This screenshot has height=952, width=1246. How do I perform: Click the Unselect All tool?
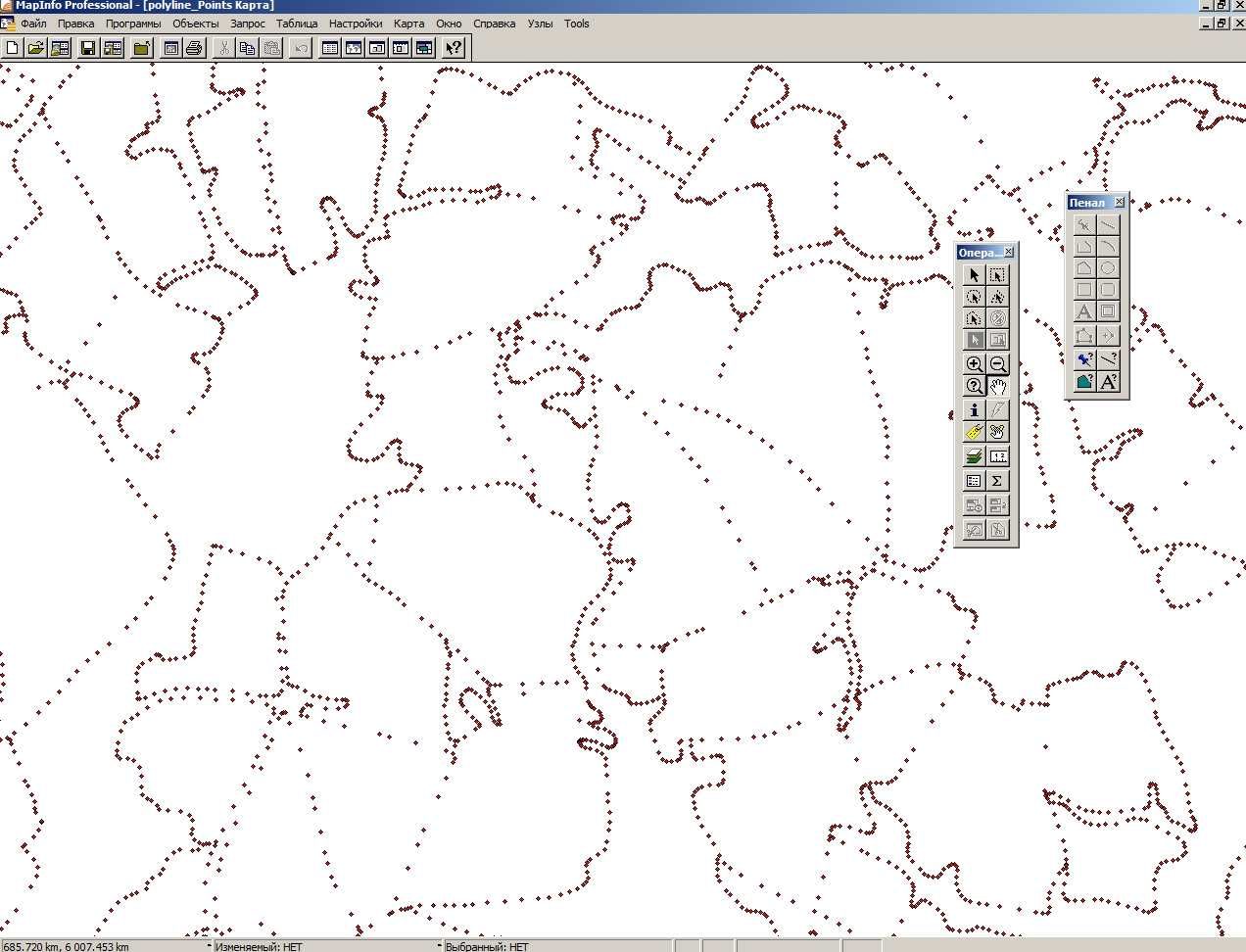click(x=997, y=318)
